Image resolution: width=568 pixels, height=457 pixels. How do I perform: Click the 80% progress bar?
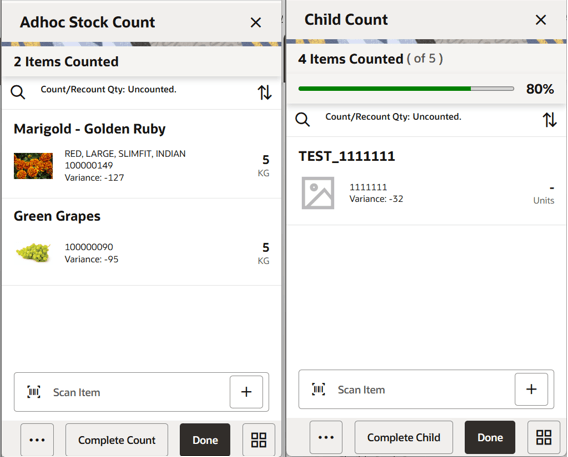(406, 89)
